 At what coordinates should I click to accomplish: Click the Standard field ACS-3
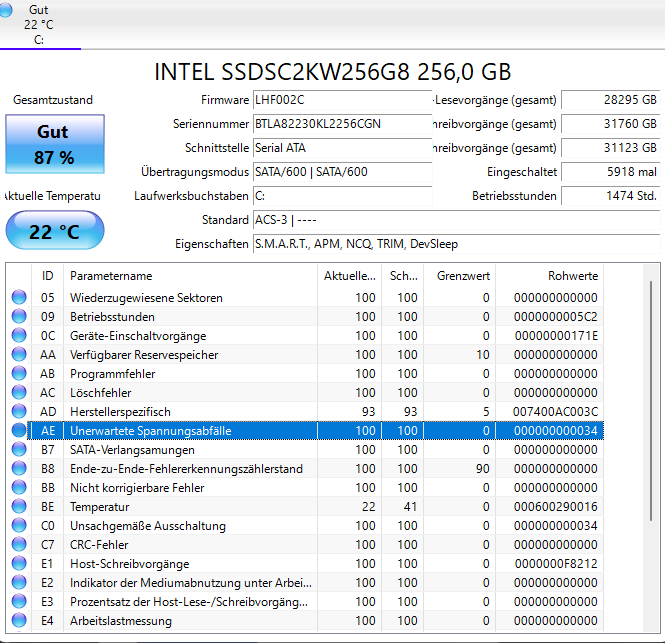457,220
